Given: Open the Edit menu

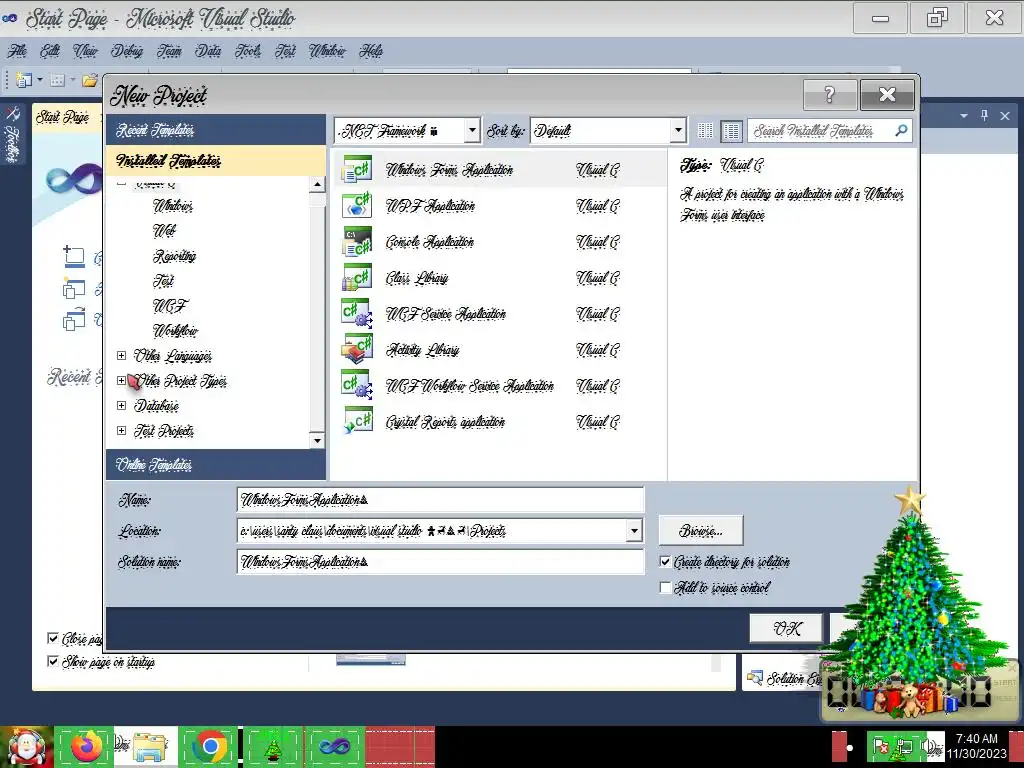Looking at the screenshot, I should coord(50,51).
